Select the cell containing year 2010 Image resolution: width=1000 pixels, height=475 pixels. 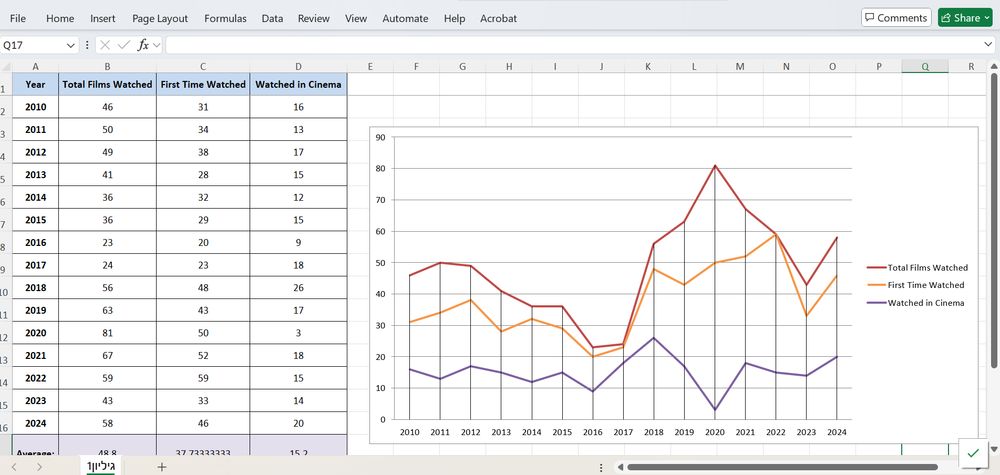pyautogui.click(x=35, y=107)
